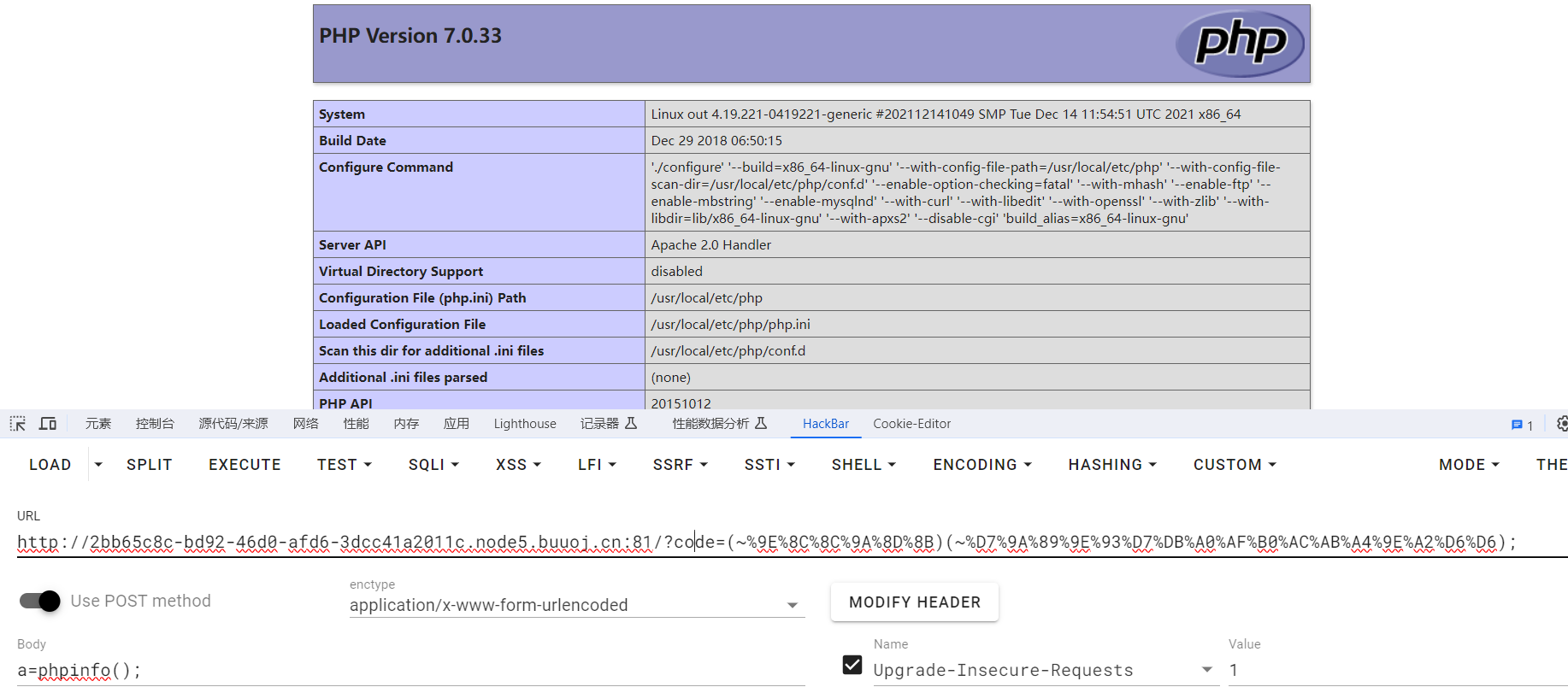Click the PHP logo image

click(1239, 44)
